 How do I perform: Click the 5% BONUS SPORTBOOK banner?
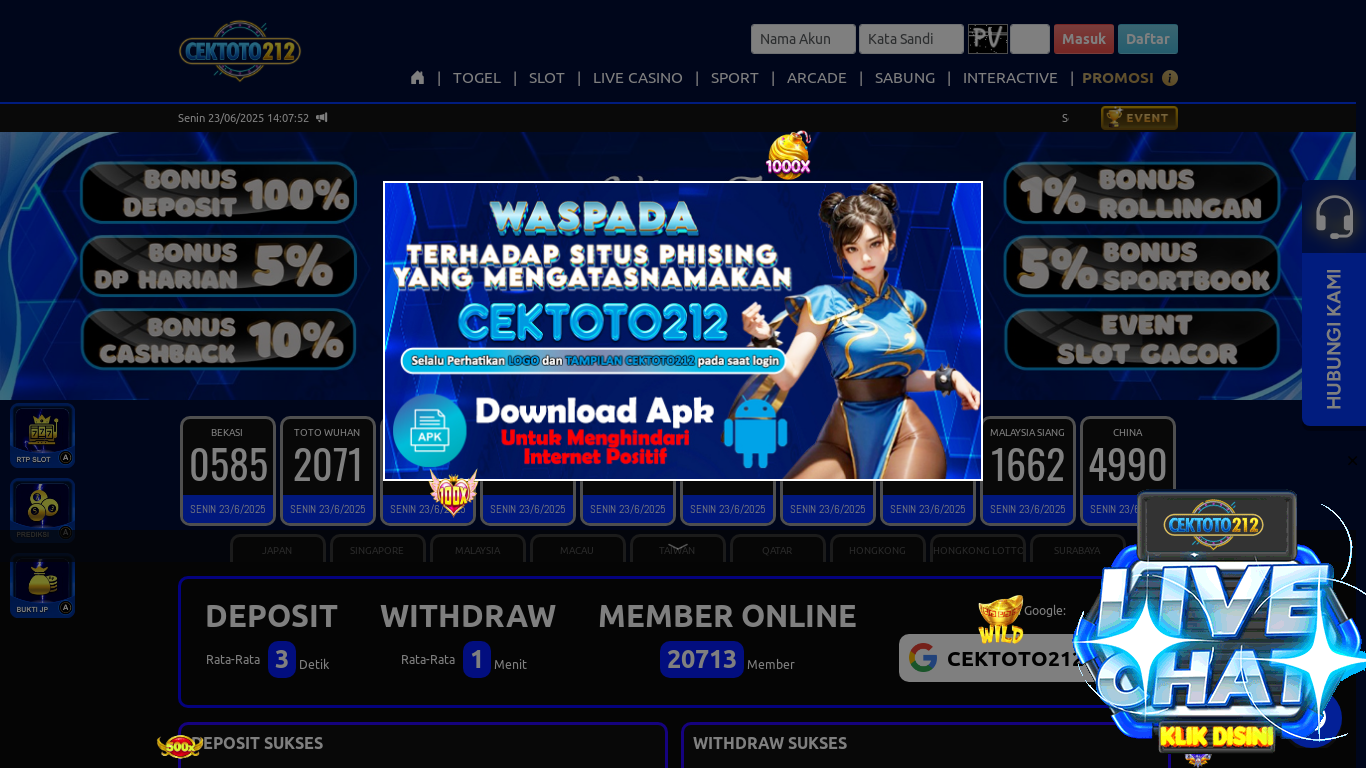1142,266
